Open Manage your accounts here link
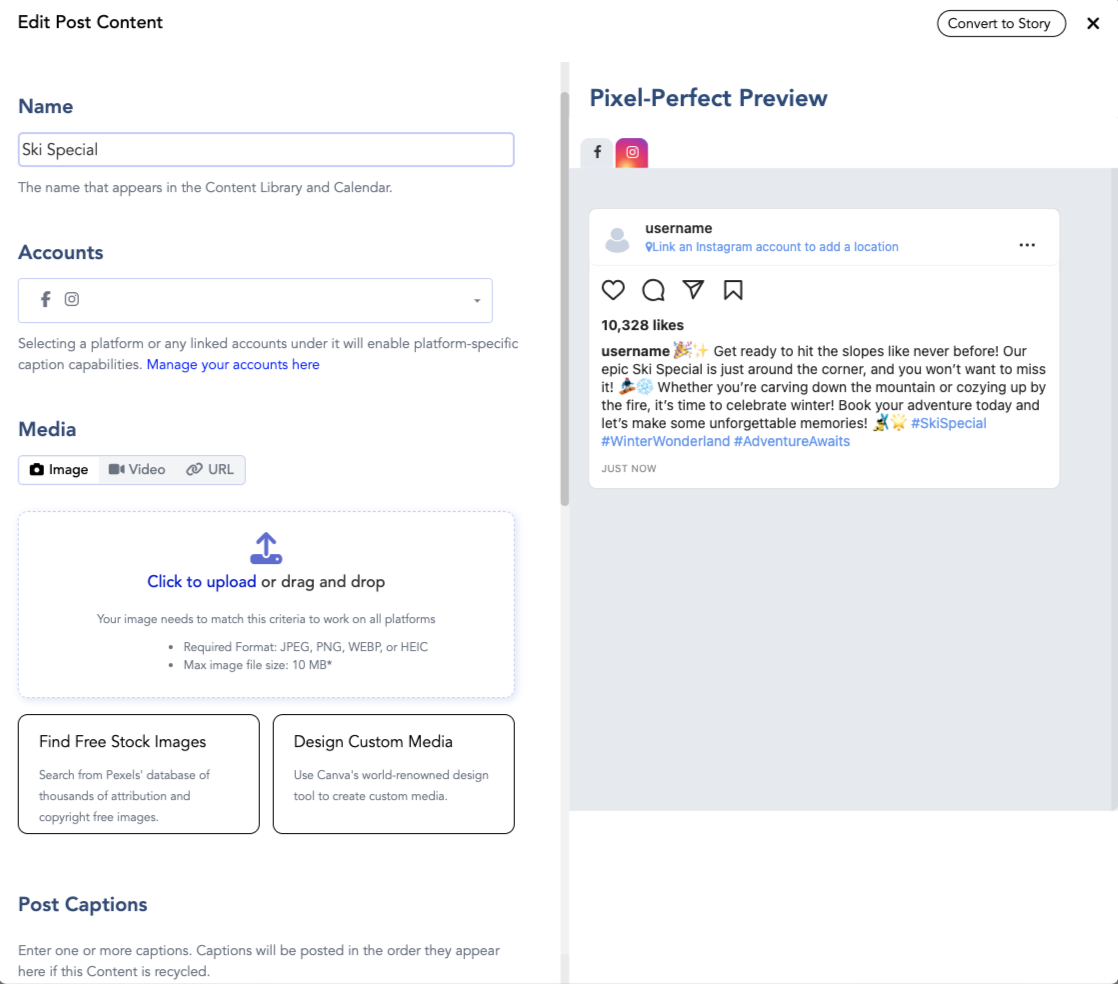The height and width of the screenshot is (984, 1118). pos(233,365)
